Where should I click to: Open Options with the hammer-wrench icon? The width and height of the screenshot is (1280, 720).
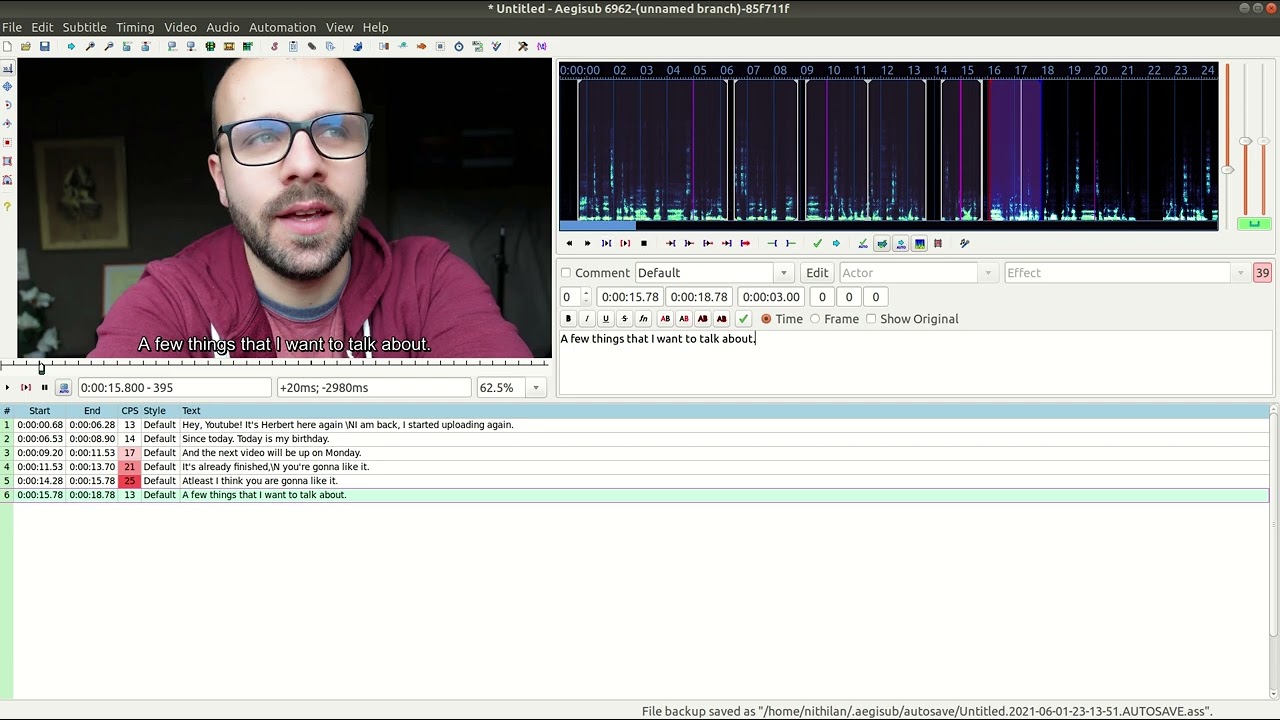522,46
